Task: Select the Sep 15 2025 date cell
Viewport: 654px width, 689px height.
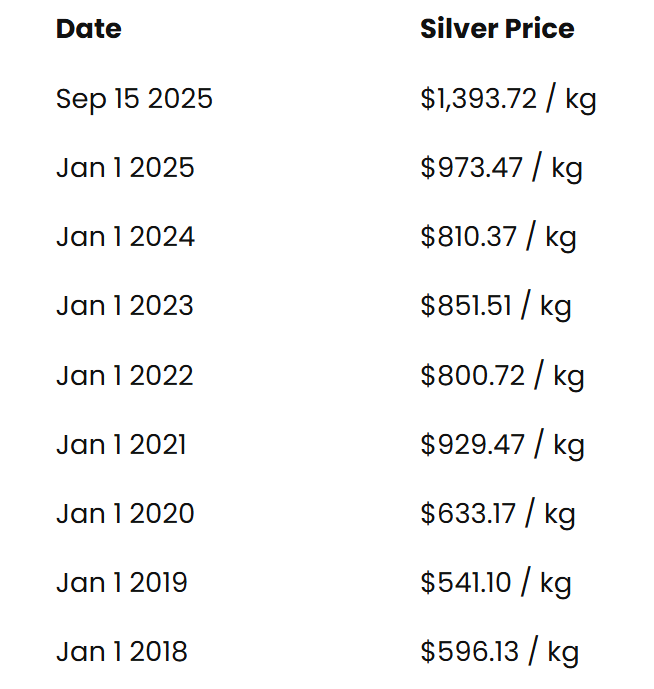Action: point(134,99)
